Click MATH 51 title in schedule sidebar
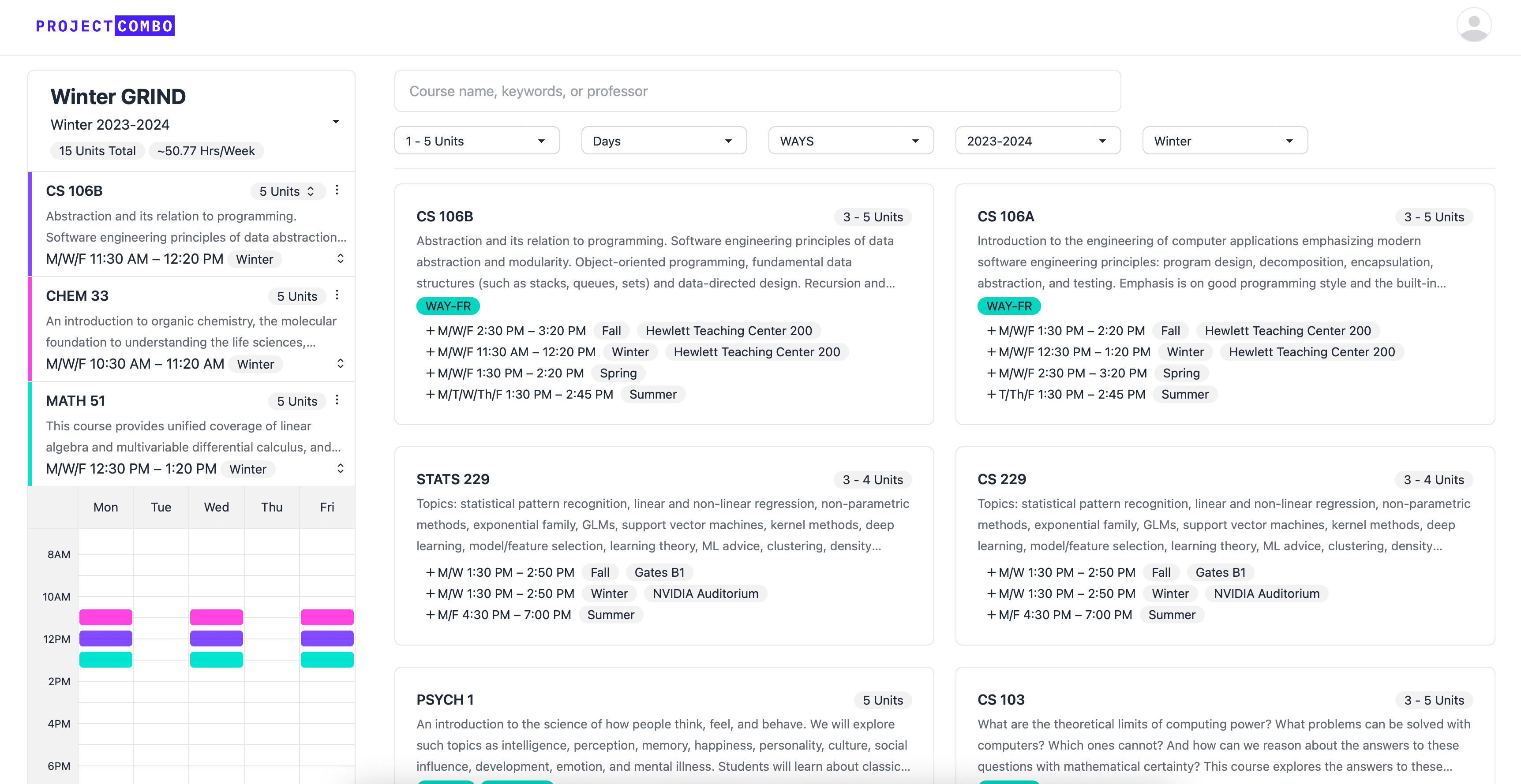 pos(75,401)
